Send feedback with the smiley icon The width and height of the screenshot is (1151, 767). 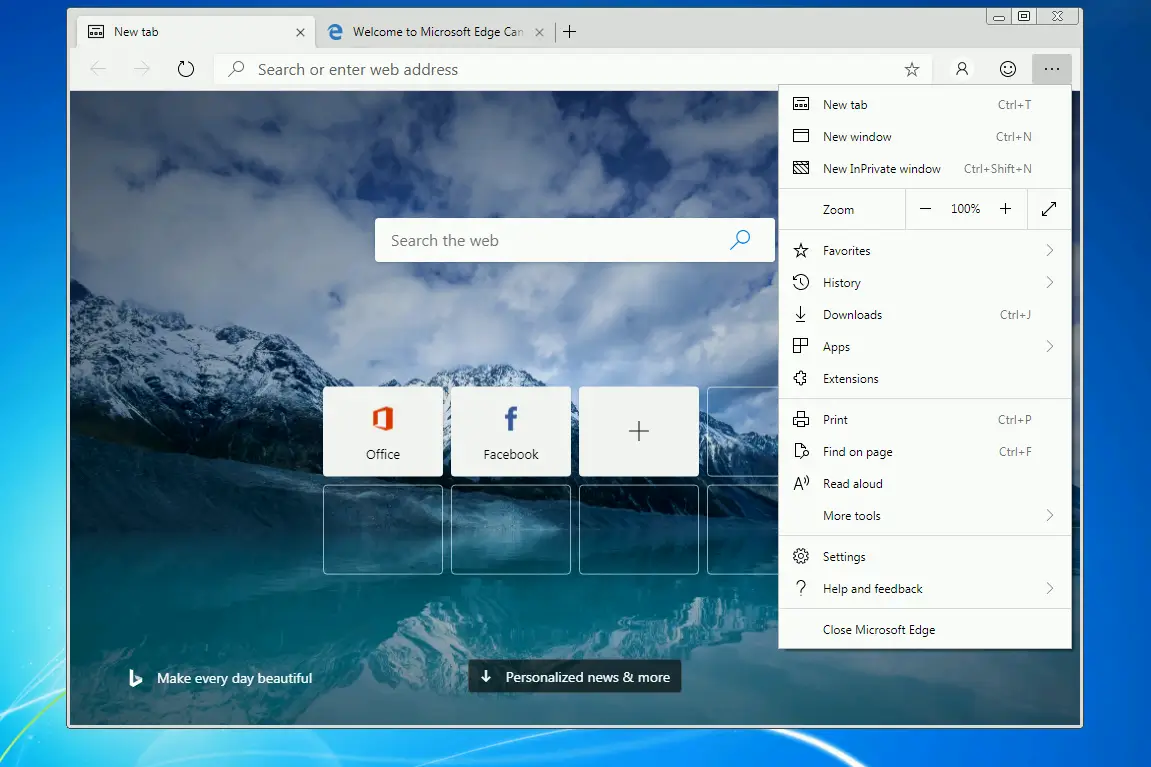[x=1008, y=69]
